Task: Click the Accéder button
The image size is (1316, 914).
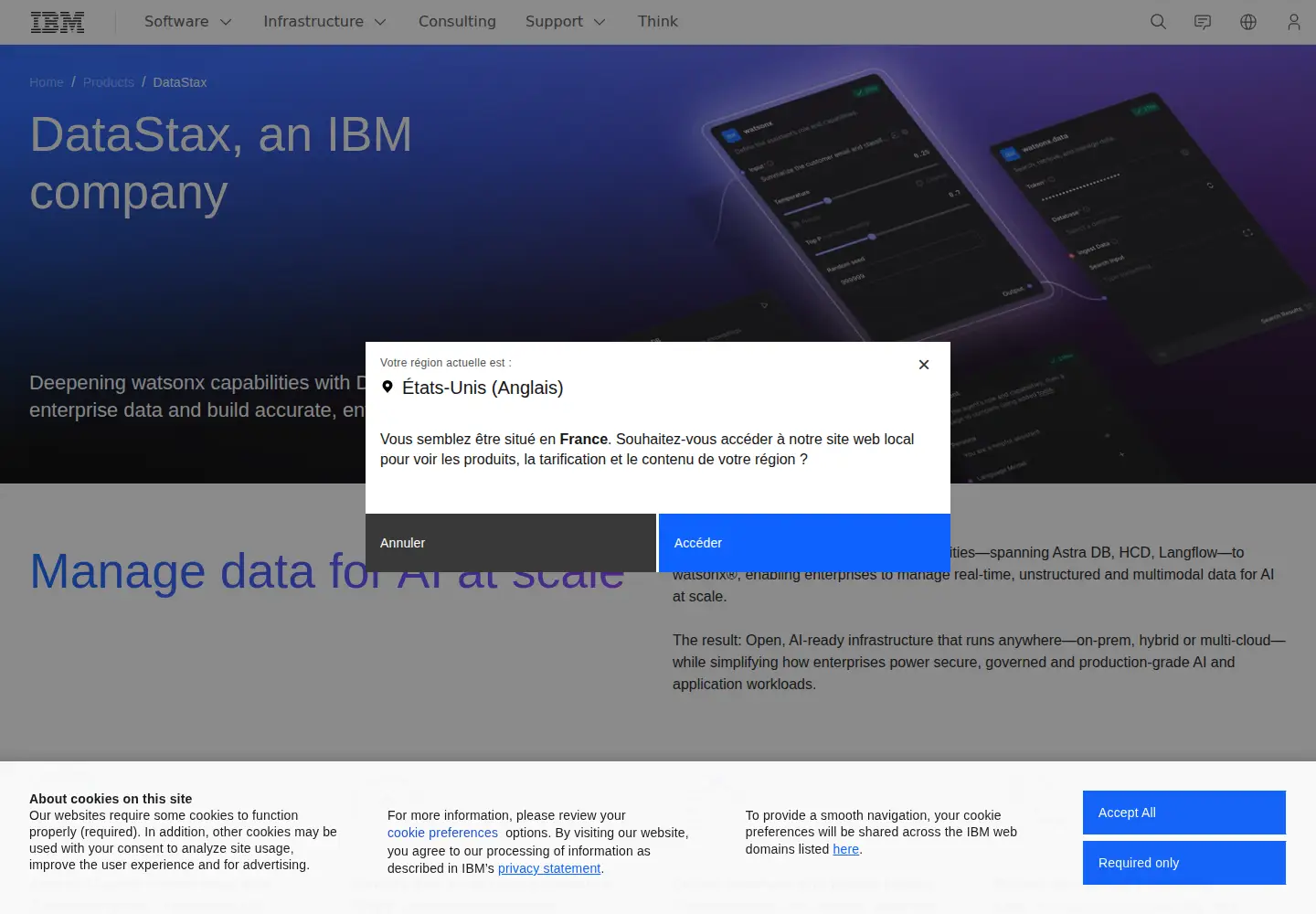Action: tap(804, 543)
